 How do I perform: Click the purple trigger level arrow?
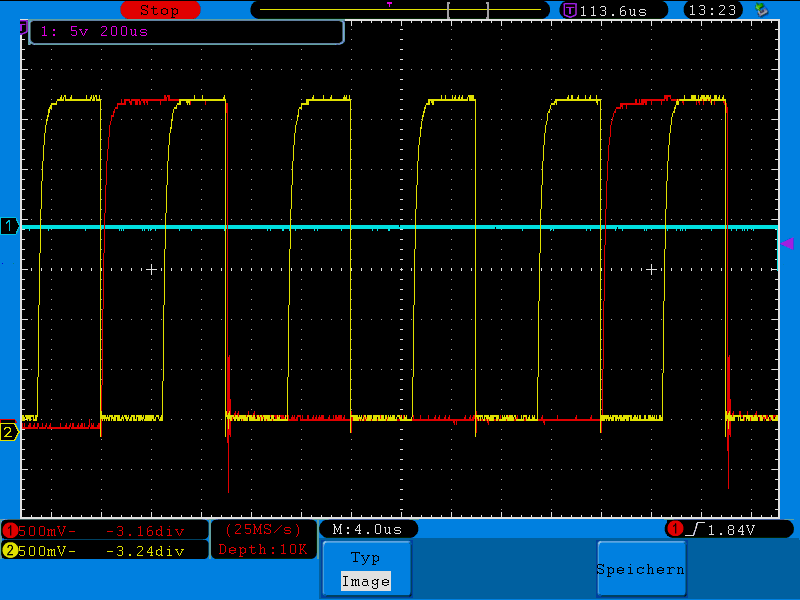point(787,243)
